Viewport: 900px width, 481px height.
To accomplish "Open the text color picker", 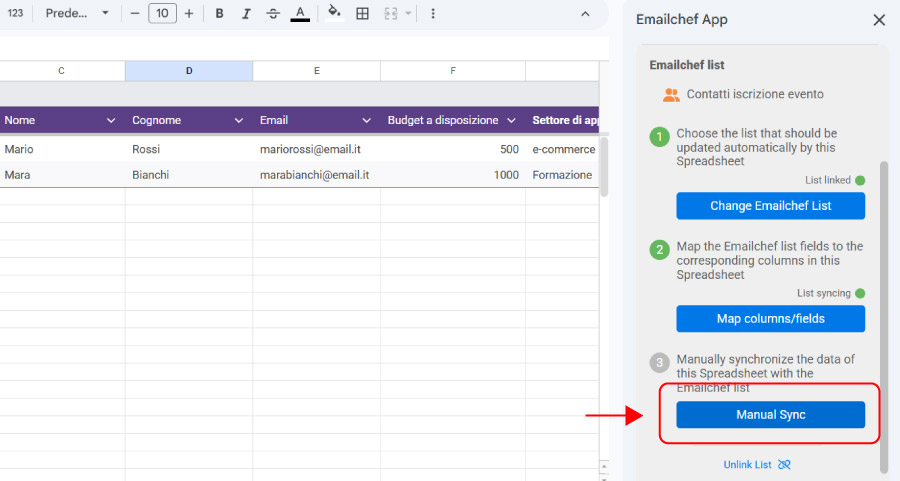I will click(300, 14).
